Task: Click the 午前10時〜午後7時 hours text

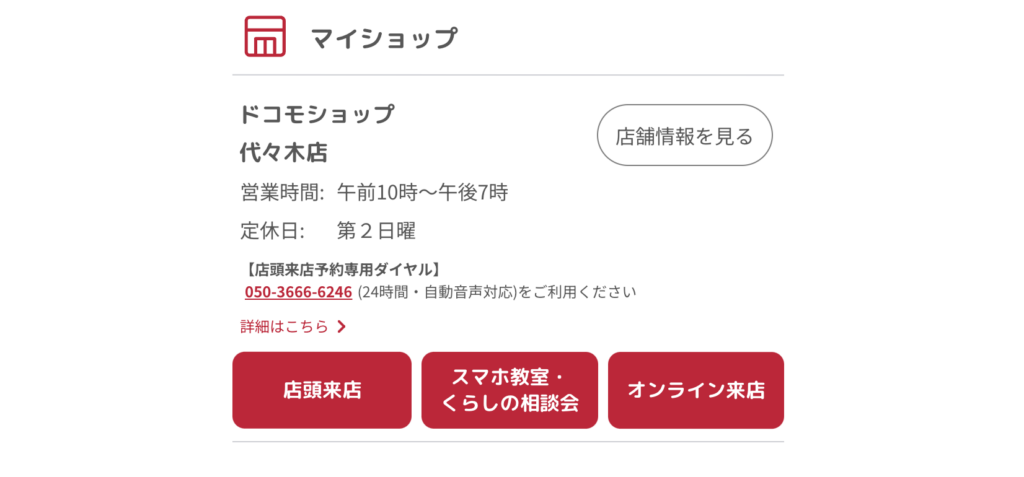Action: tap(422, 192)
